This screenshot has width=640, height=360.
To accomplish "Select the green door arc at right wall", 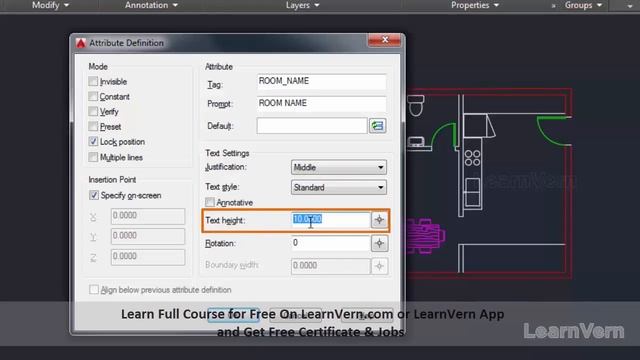I will [553, 131].
